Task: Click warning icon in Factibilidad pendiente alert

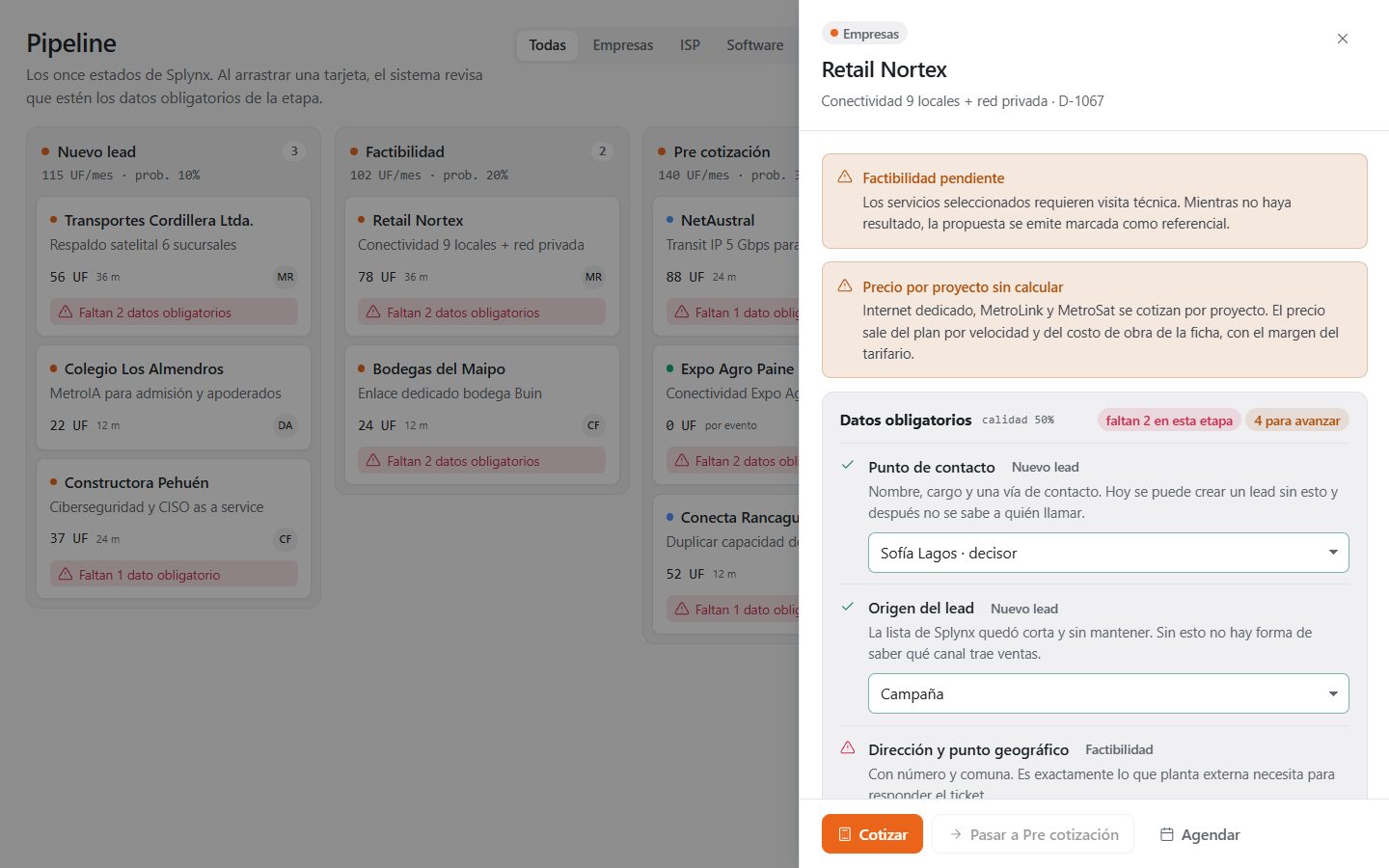Action: tap(845, 177)
